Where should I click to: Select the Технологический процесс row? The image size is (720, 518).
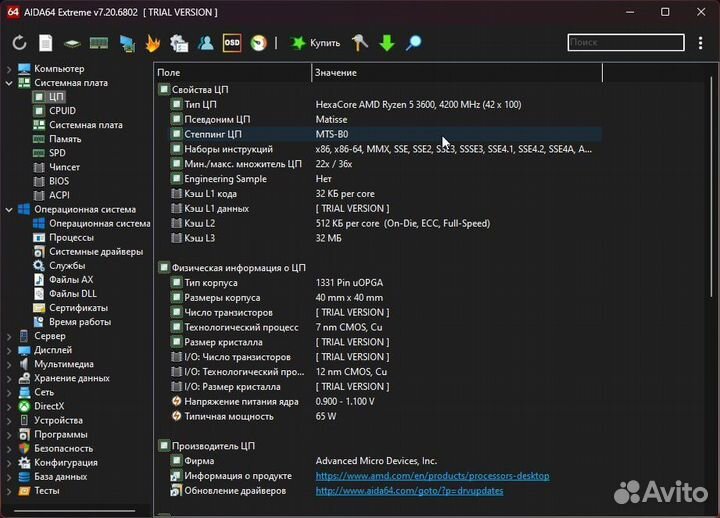[386, 327]
